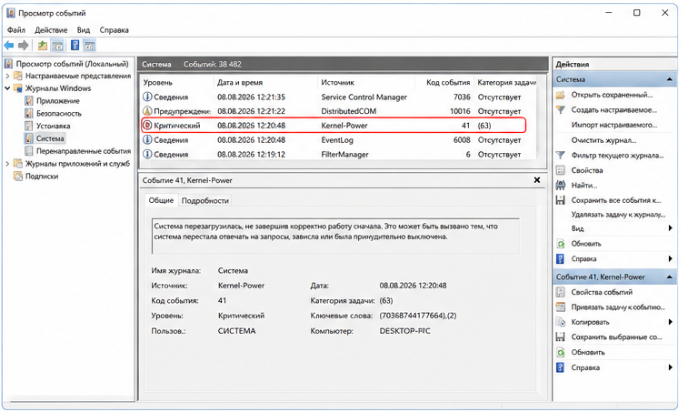Click the blue Help question-mark toolbar icon

(x=75, y=45)
